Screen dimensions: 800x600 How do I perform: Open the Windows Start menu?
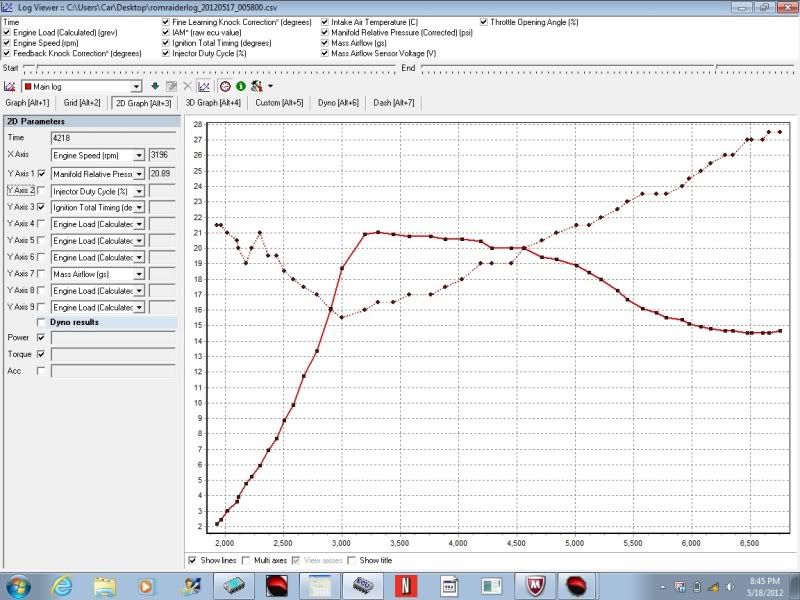tap(19, 584)
